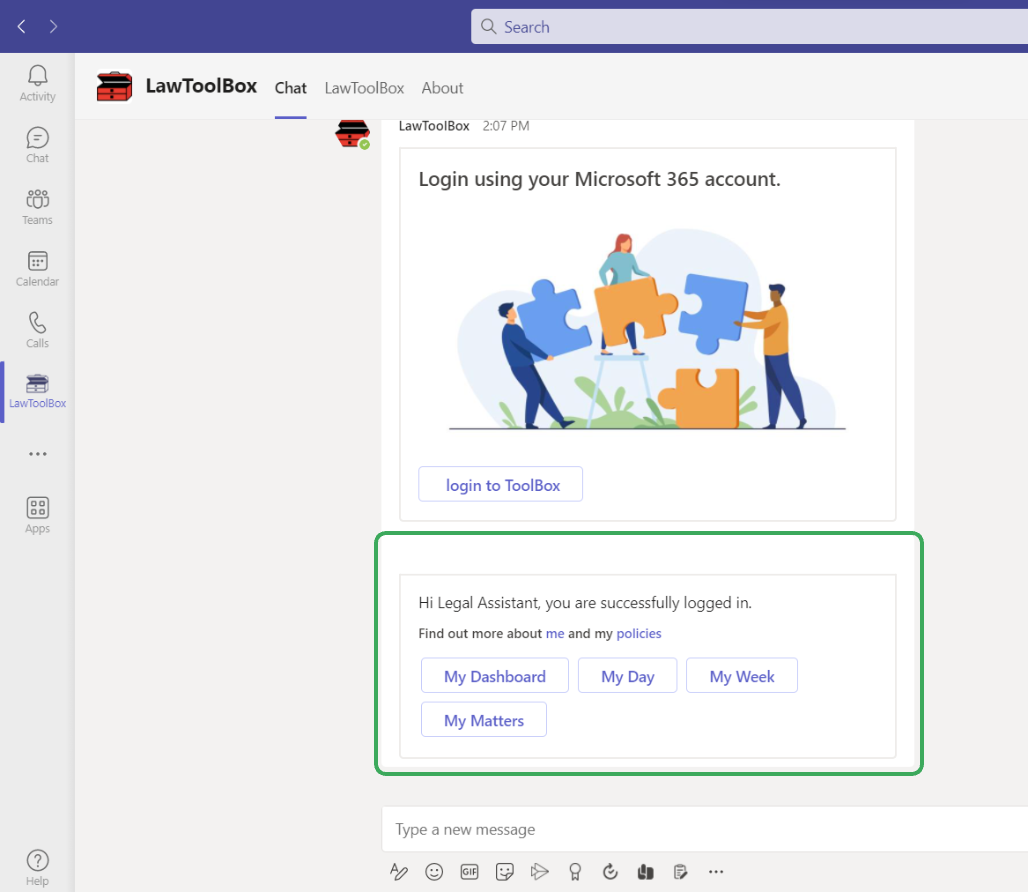This screenshot has width=1028, height=892.
Task: Open the policies link
Action: pyautogui.click(x=639, y=634)
